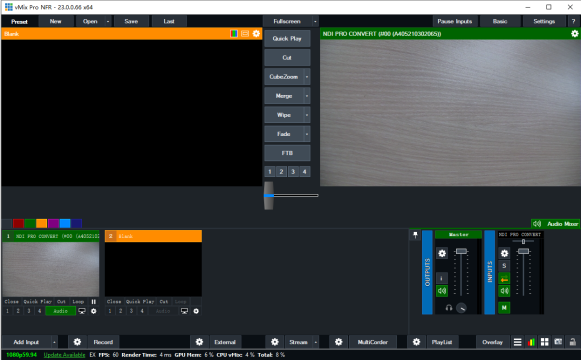581x360 pixels.
Task: Open the Add Input dropdown arrow
Action: click(x=54, y=342)
